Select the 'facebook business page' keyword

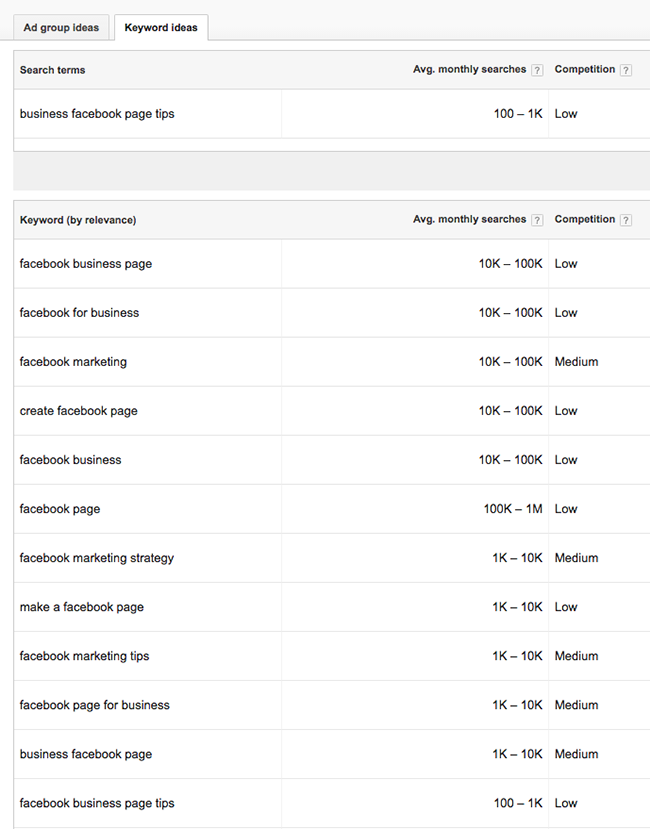point(86,264)
